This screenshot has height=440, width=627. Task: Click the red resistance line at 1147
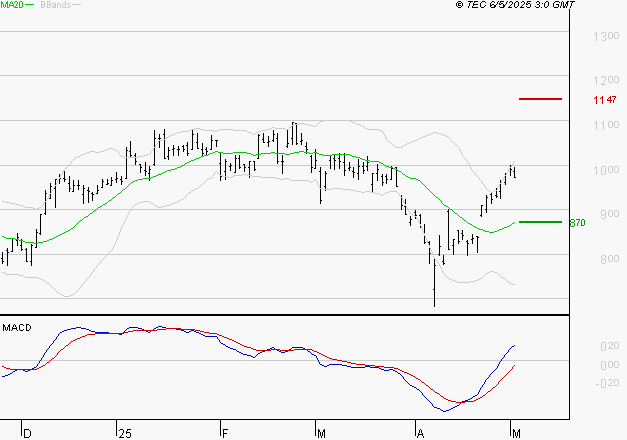pos(540,99)
